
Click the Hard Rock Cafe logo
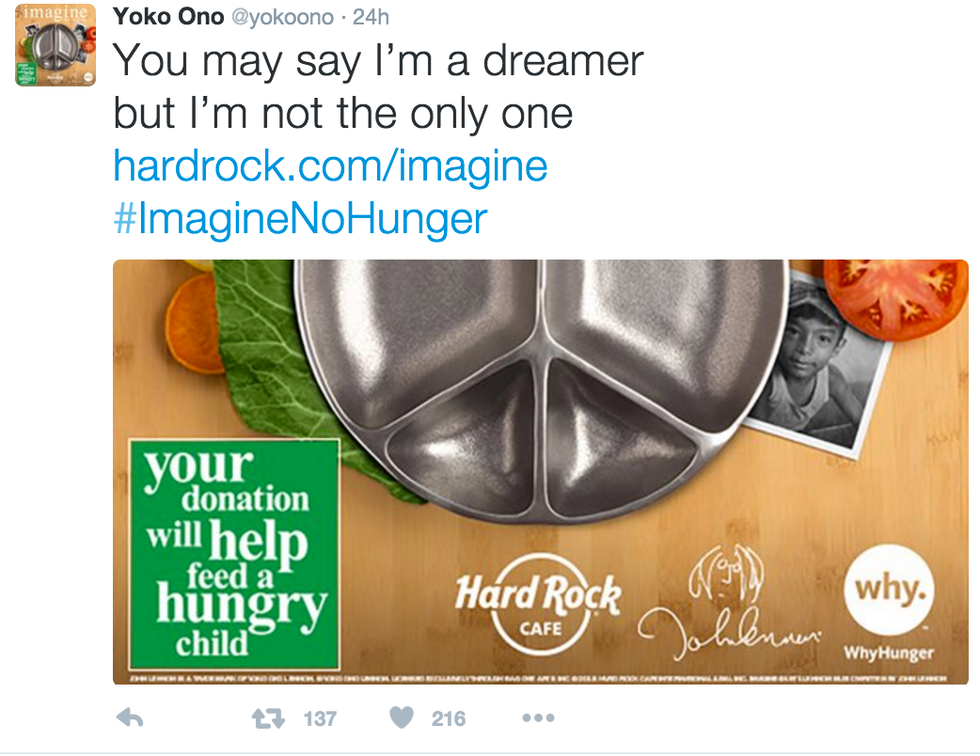click(x=539, y=604)
